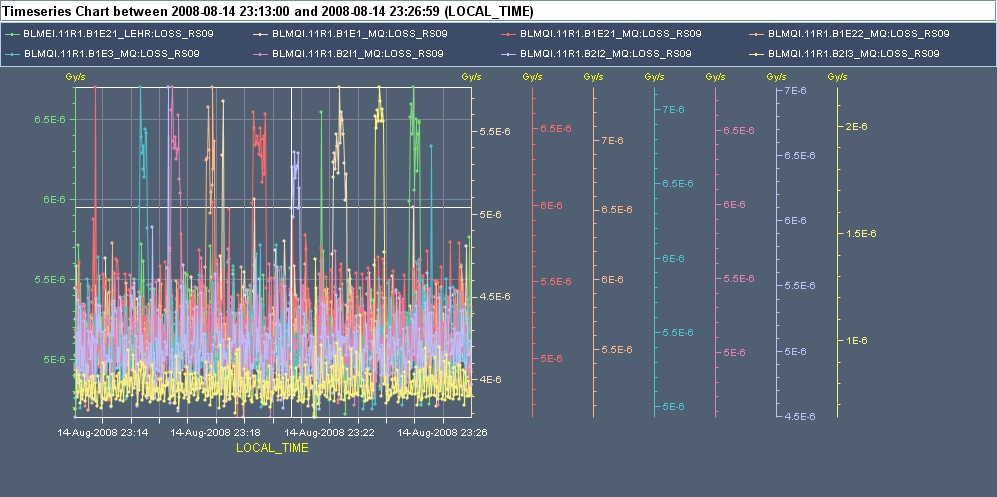Click the Timeseries Chart title text

pyautogui.click(x=269, y=11)
